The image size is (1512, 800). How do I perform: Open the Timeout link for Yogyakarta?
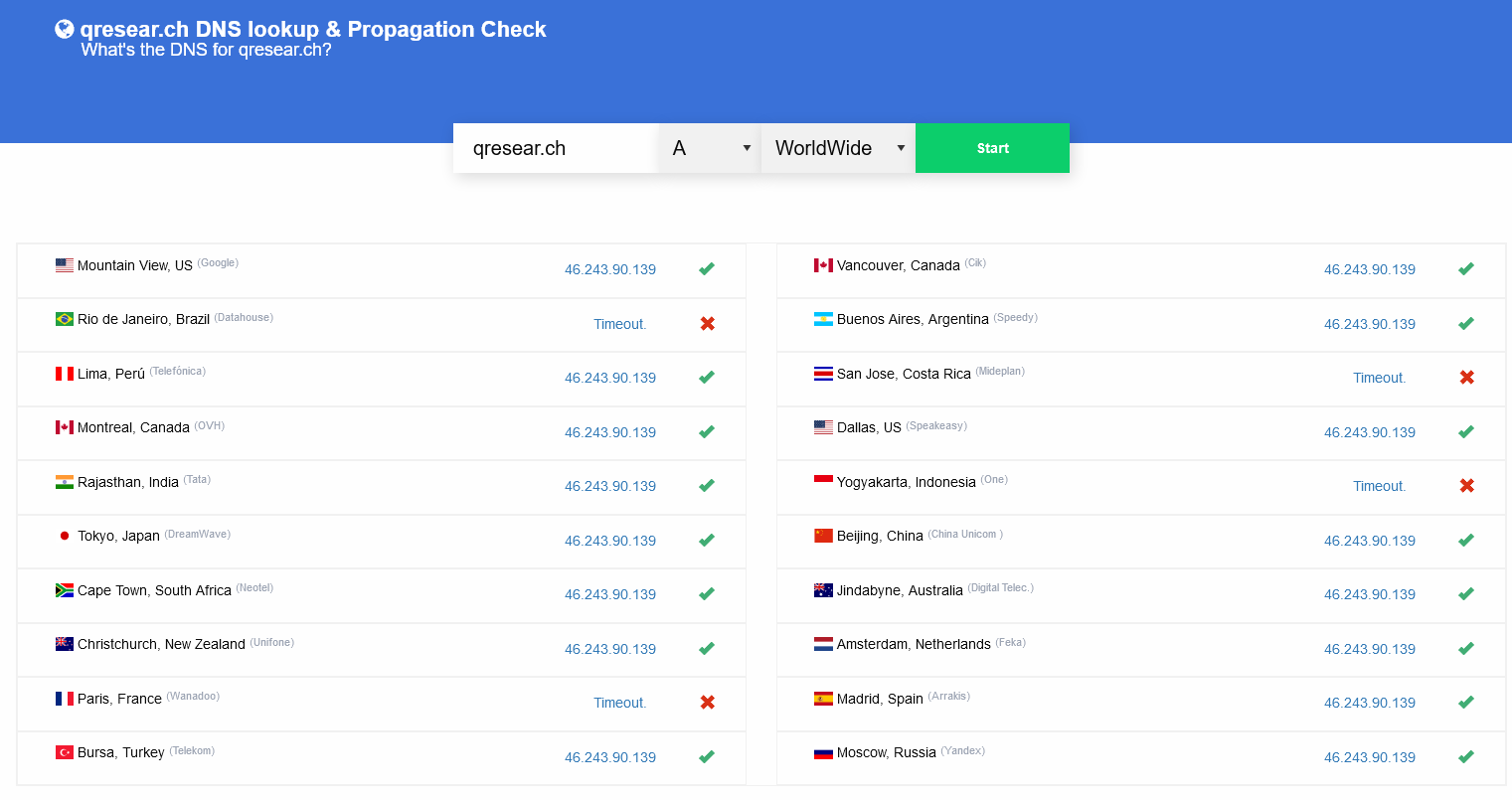(1380, 486)
